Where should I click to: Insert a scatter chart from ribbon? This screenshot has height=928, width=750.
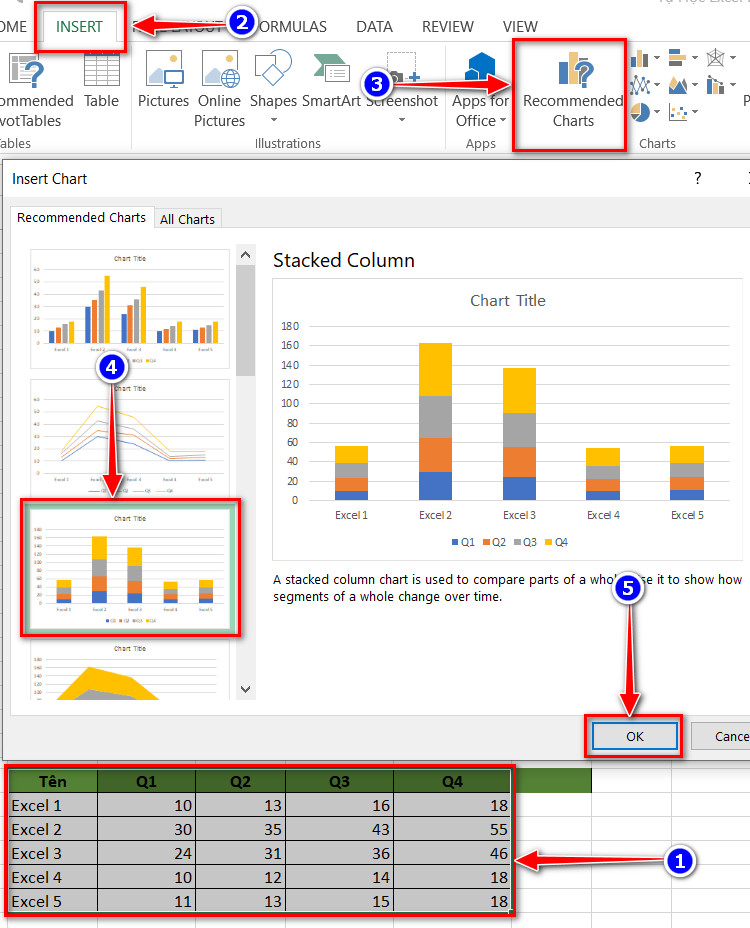[678, 112]
